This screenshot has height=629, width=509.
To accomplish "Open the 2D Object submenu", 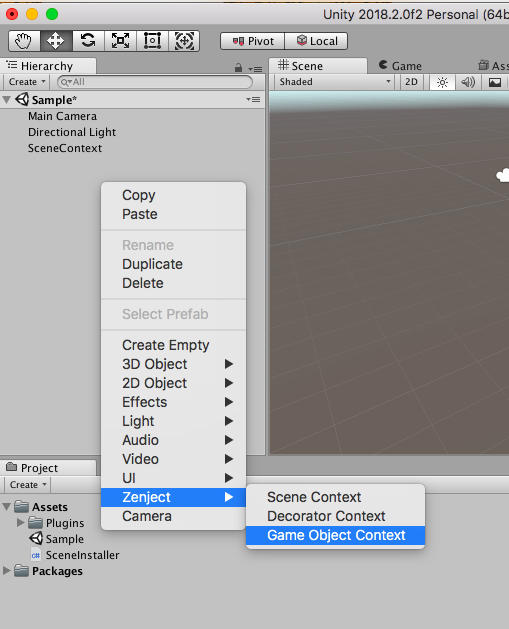I will coord(173,383).
